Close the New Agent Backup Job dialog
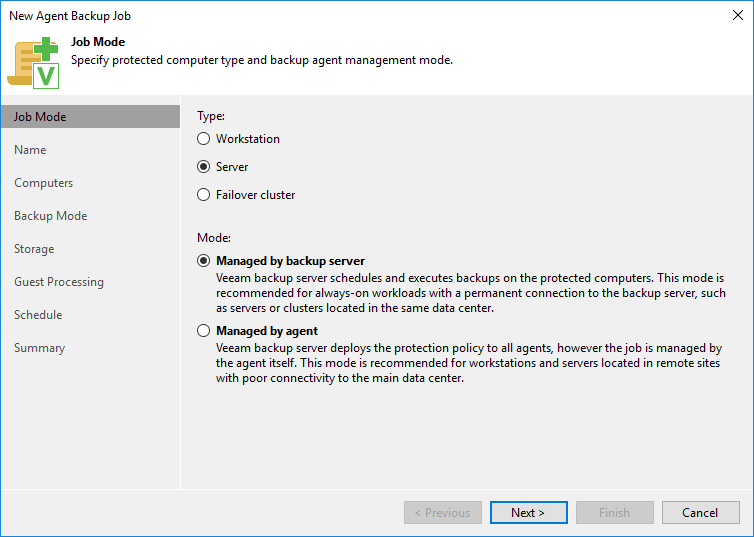This screenshot has height=537, width=754. [736, 15]
